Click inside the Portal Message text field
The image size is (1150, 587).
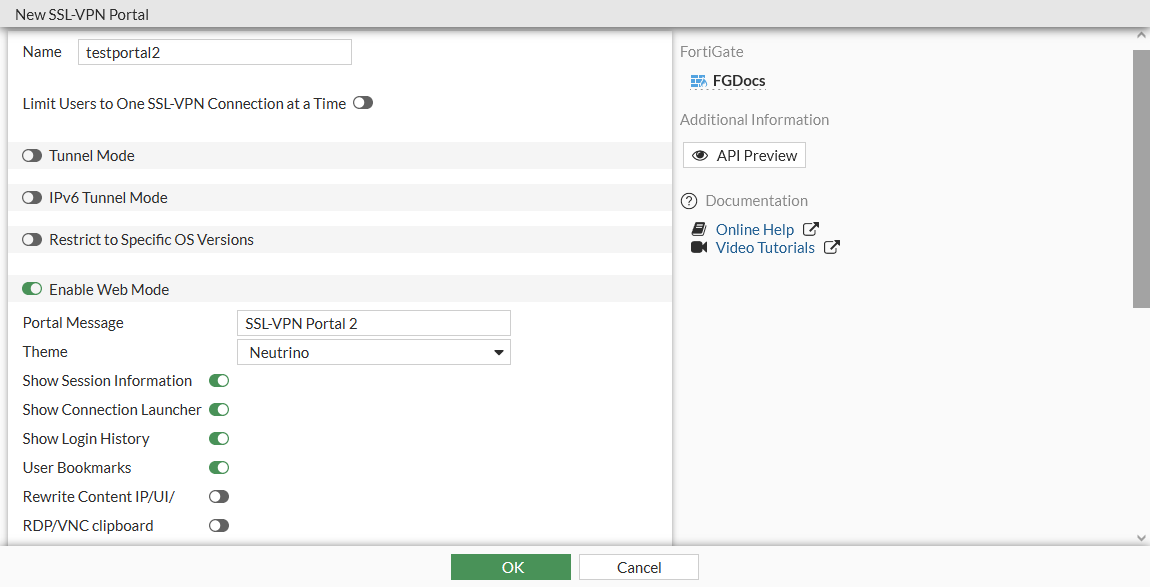373,322
